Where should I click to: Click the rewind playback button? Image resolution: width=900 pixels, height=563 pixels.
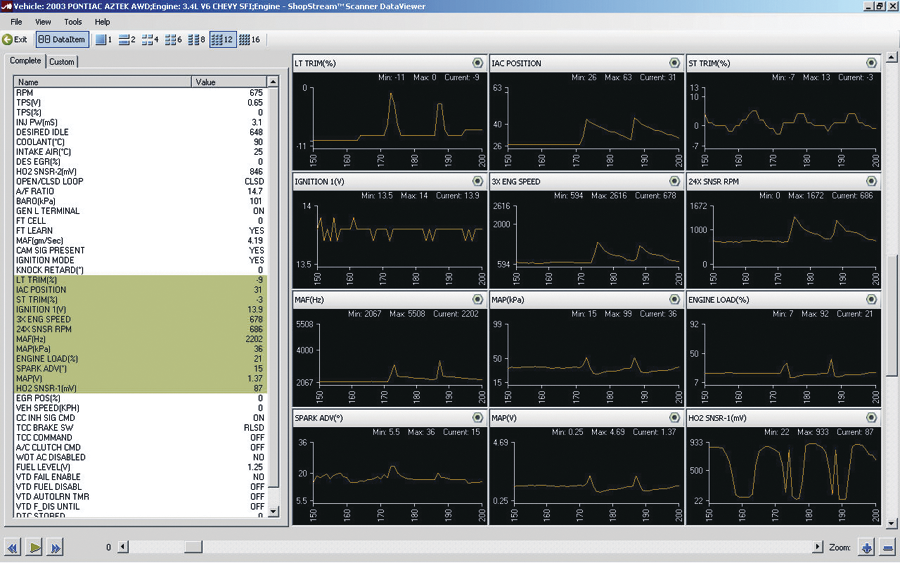pos(13,547)
